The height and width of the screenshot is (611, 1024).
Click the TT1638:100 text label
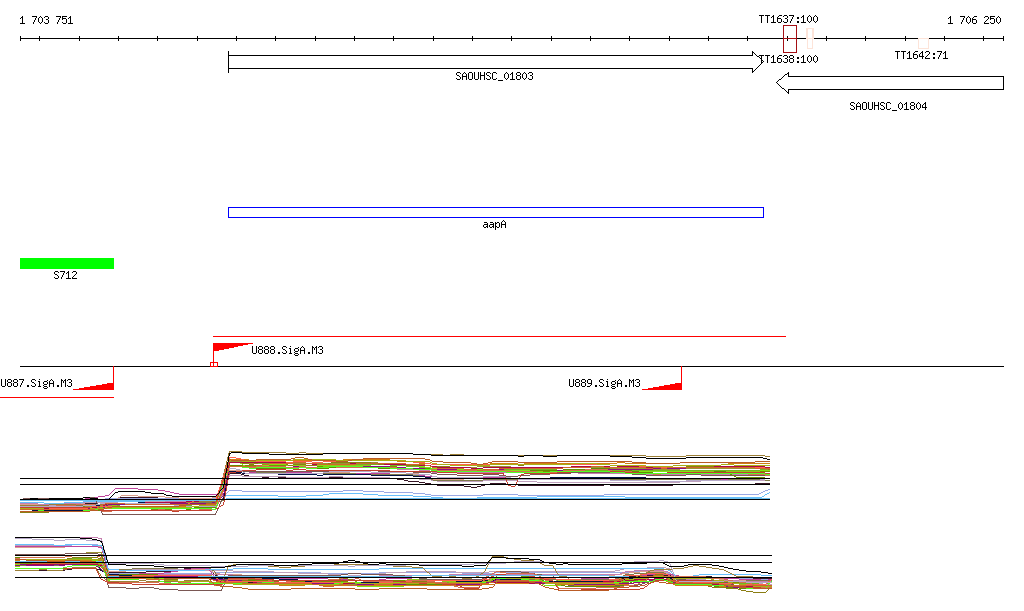click(790, 59)
